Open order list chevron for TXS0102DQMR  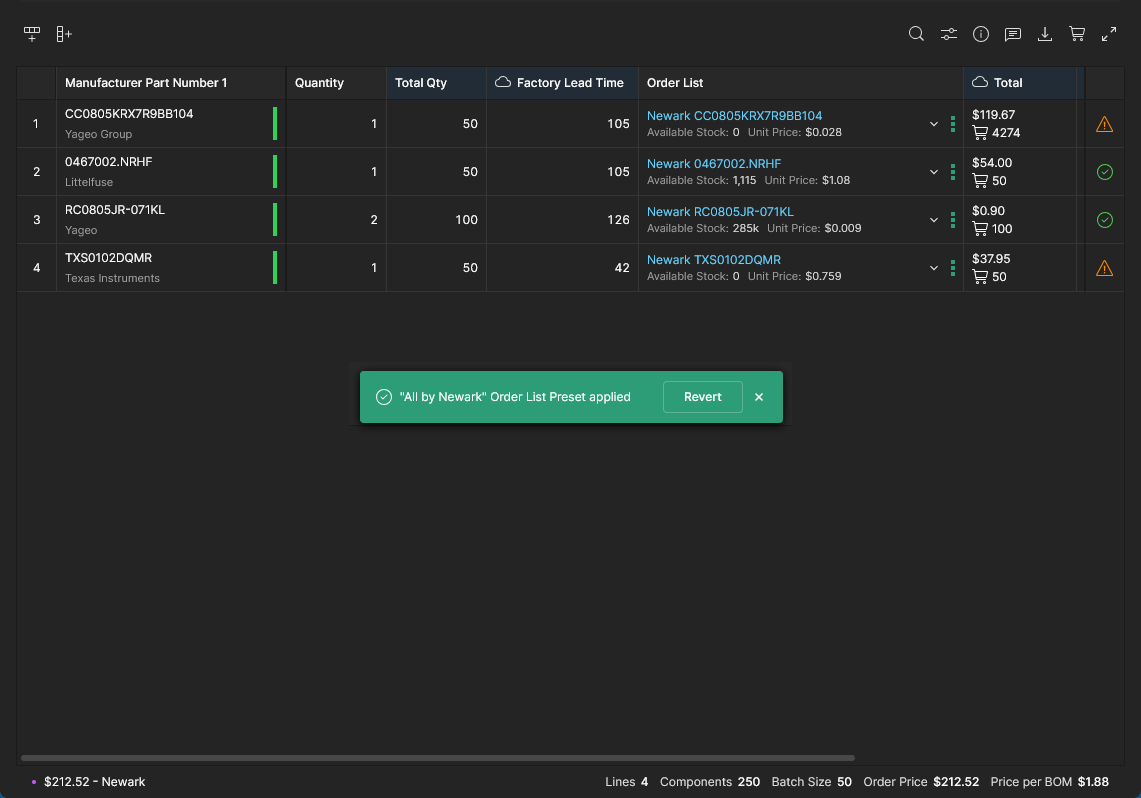934,268
